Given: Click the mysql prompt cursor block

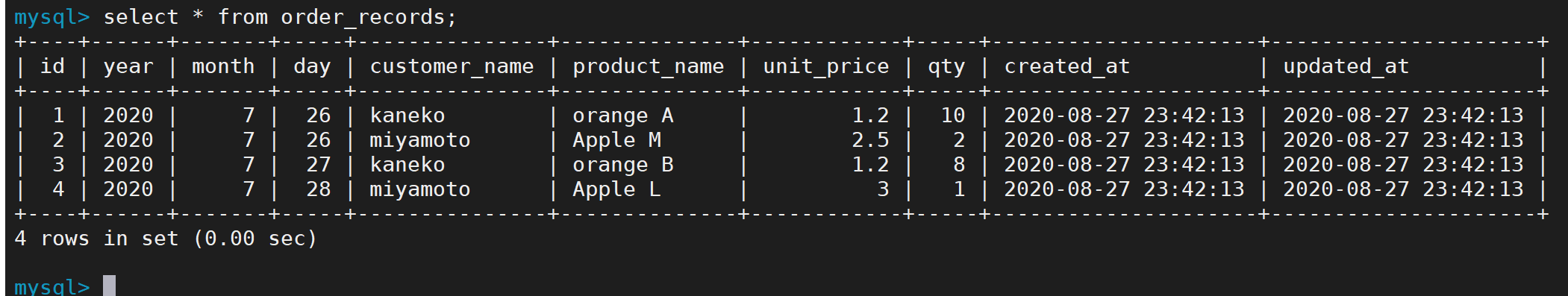Looking at the screenshot, I should (109, 286).
